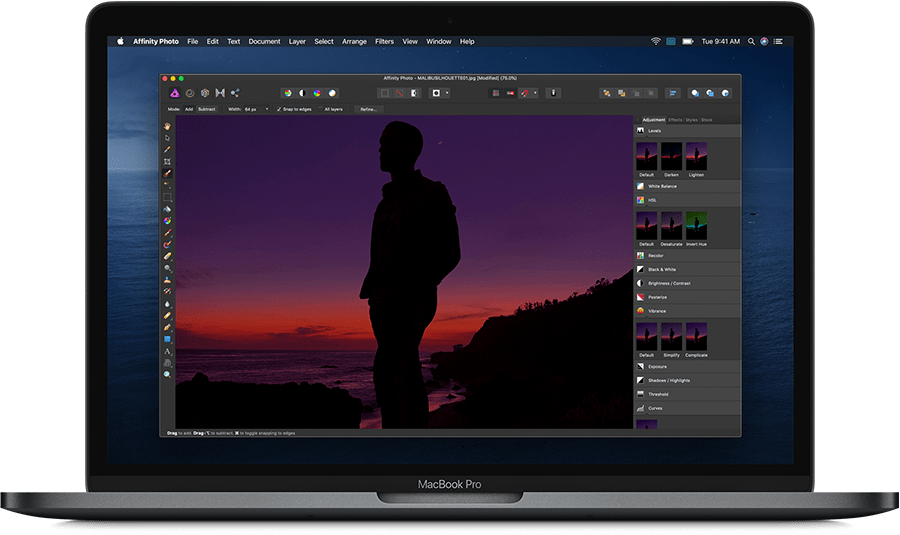Choose the Selection Brush tool

pos(167,173)
